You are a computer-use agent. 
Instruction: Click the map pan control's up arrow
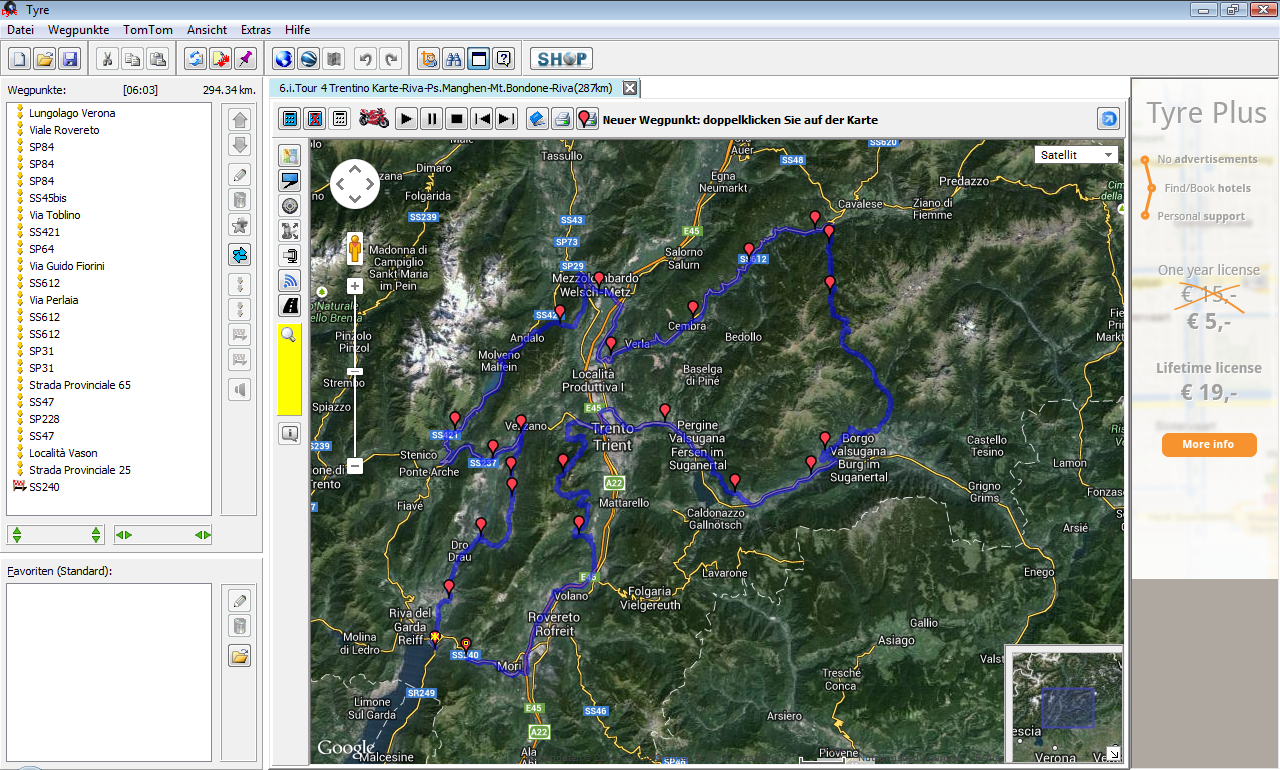point(355,170)
